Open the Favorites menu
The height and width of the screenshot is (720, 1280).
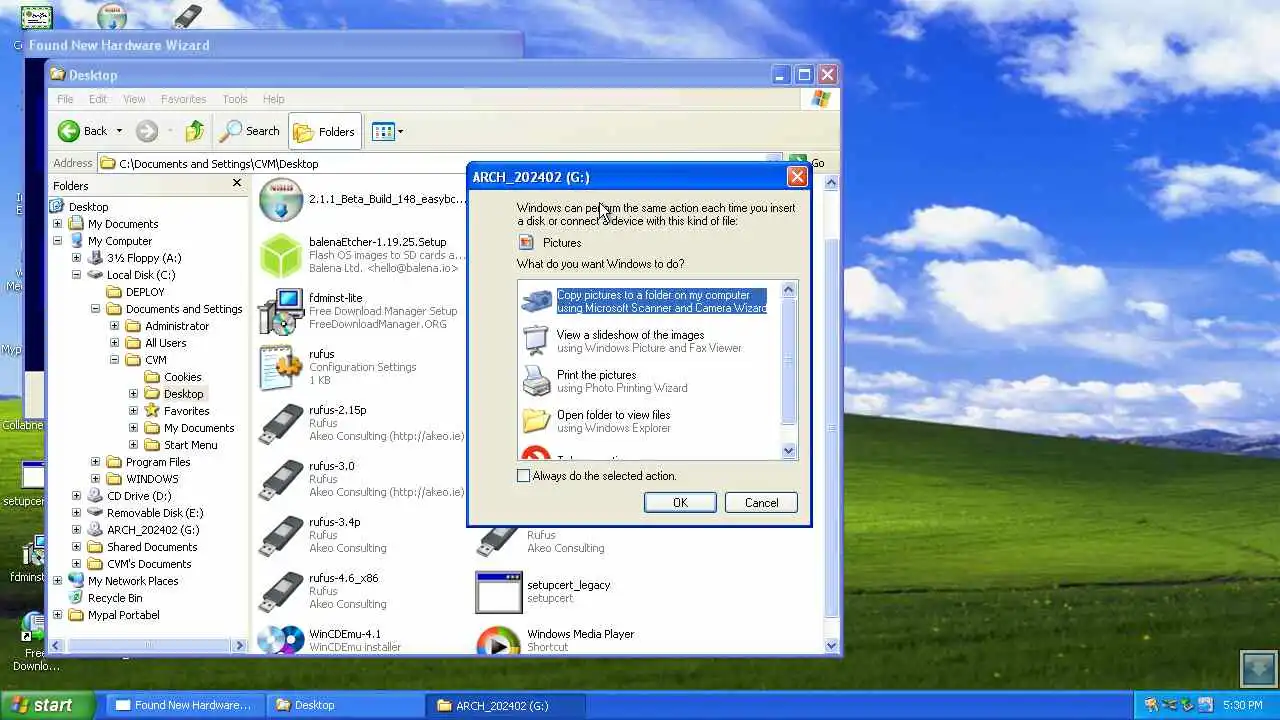[x=183, y=99]
